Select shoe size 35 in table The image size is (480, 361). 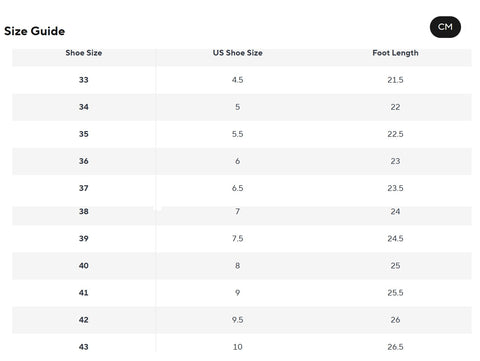coord(84,134)
